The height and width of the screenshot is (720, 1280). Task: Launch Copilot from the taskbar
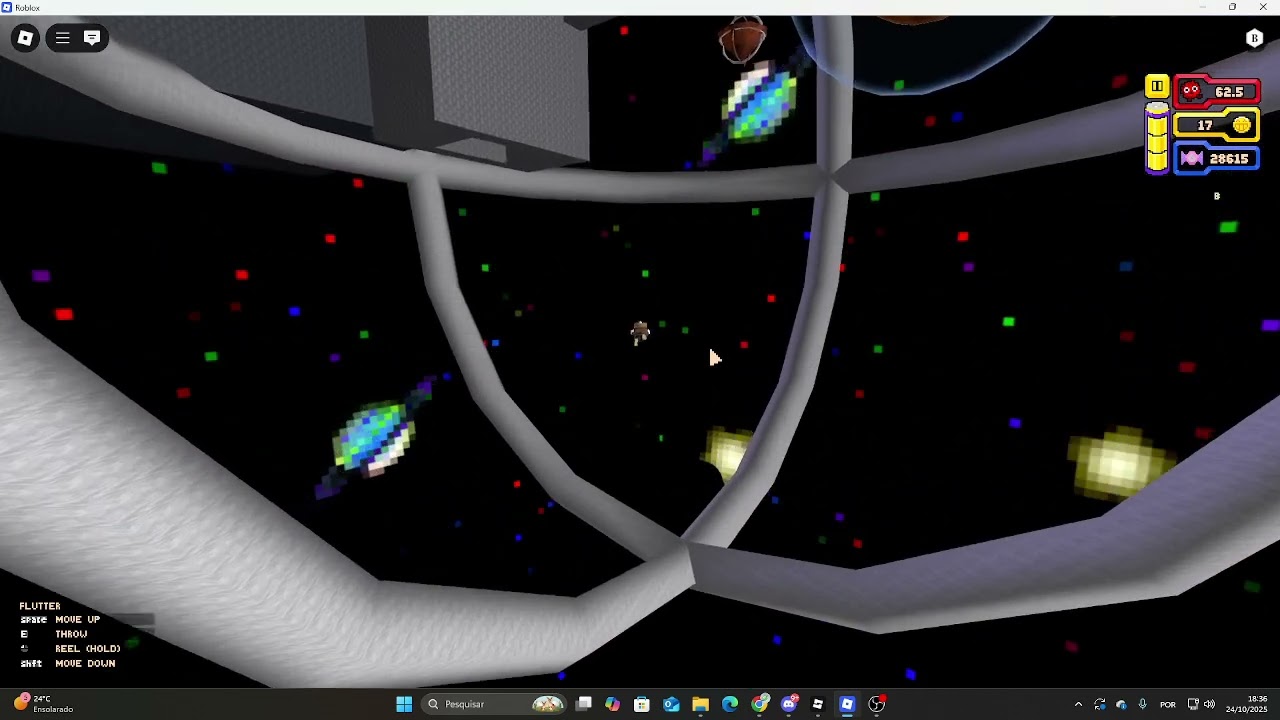(x=613, y=704)
